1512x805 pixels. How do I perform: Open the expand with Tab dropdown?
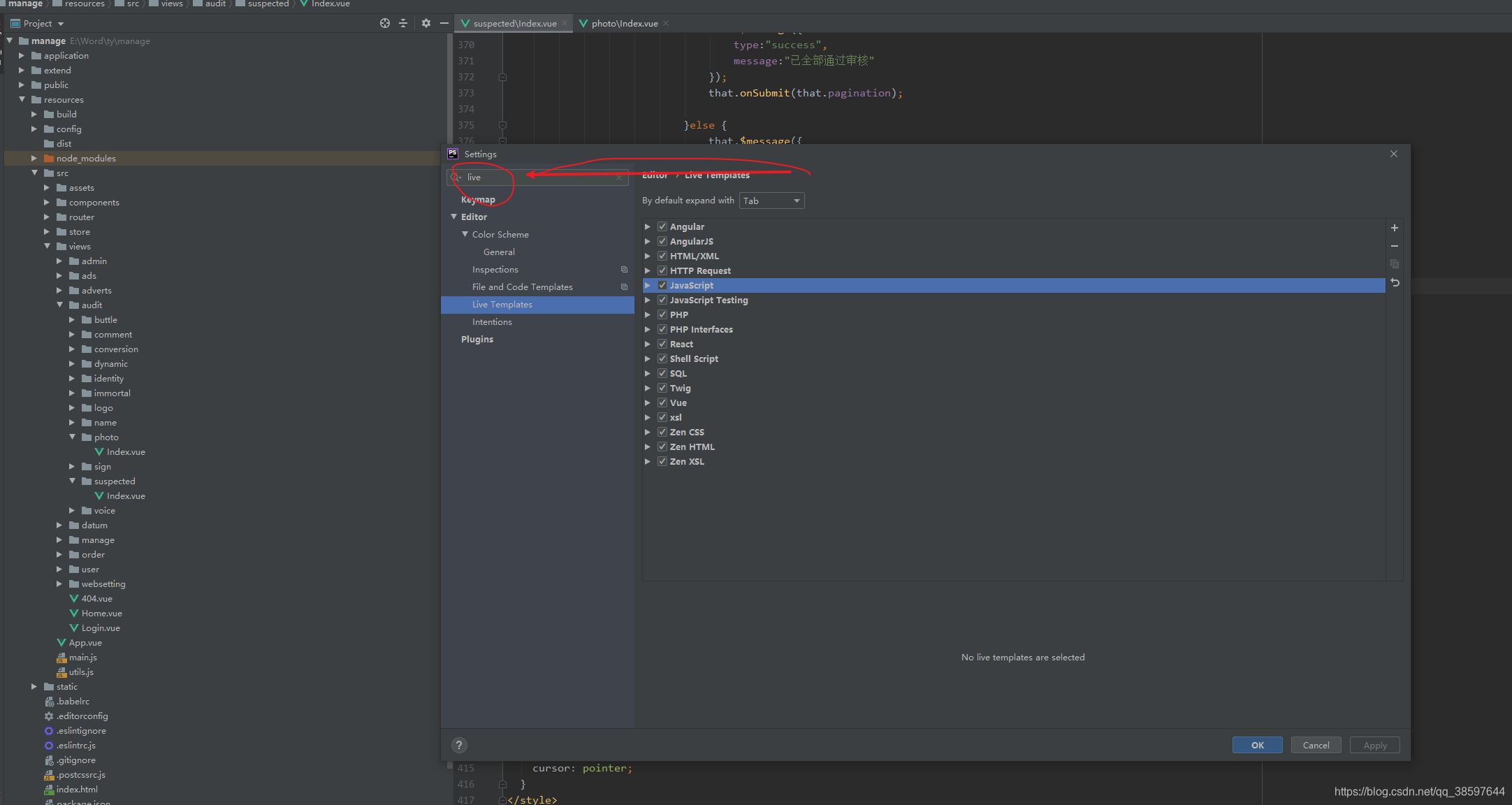pos(771,201)
